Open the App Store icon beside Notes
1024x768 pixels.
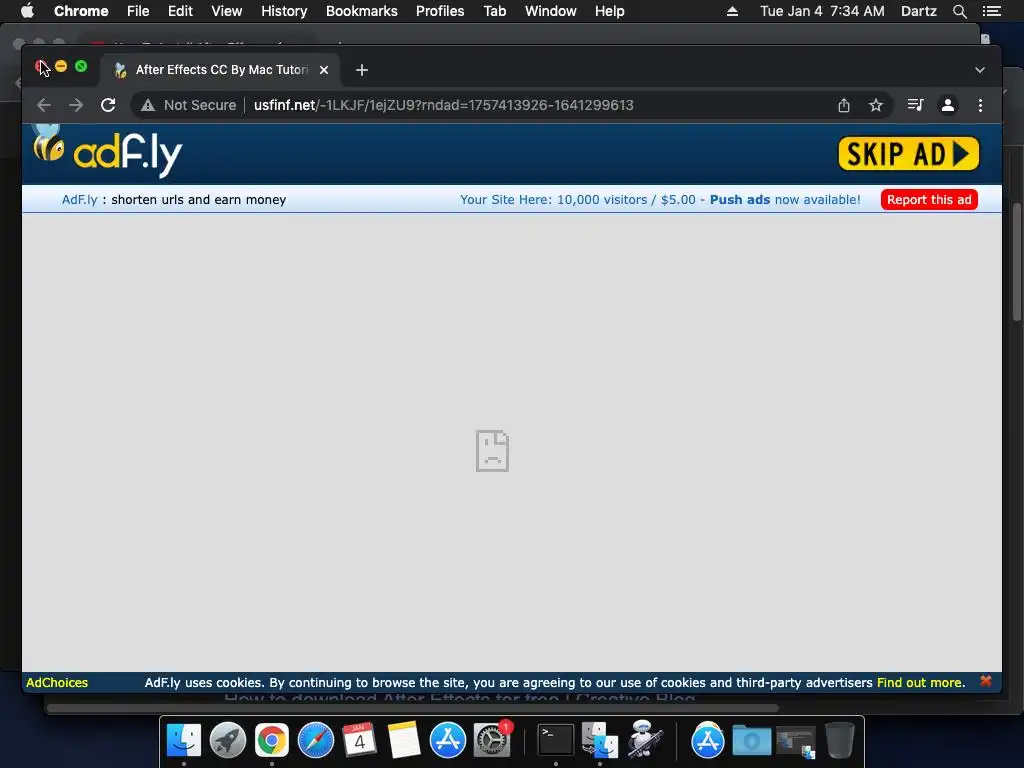[447, 740]
